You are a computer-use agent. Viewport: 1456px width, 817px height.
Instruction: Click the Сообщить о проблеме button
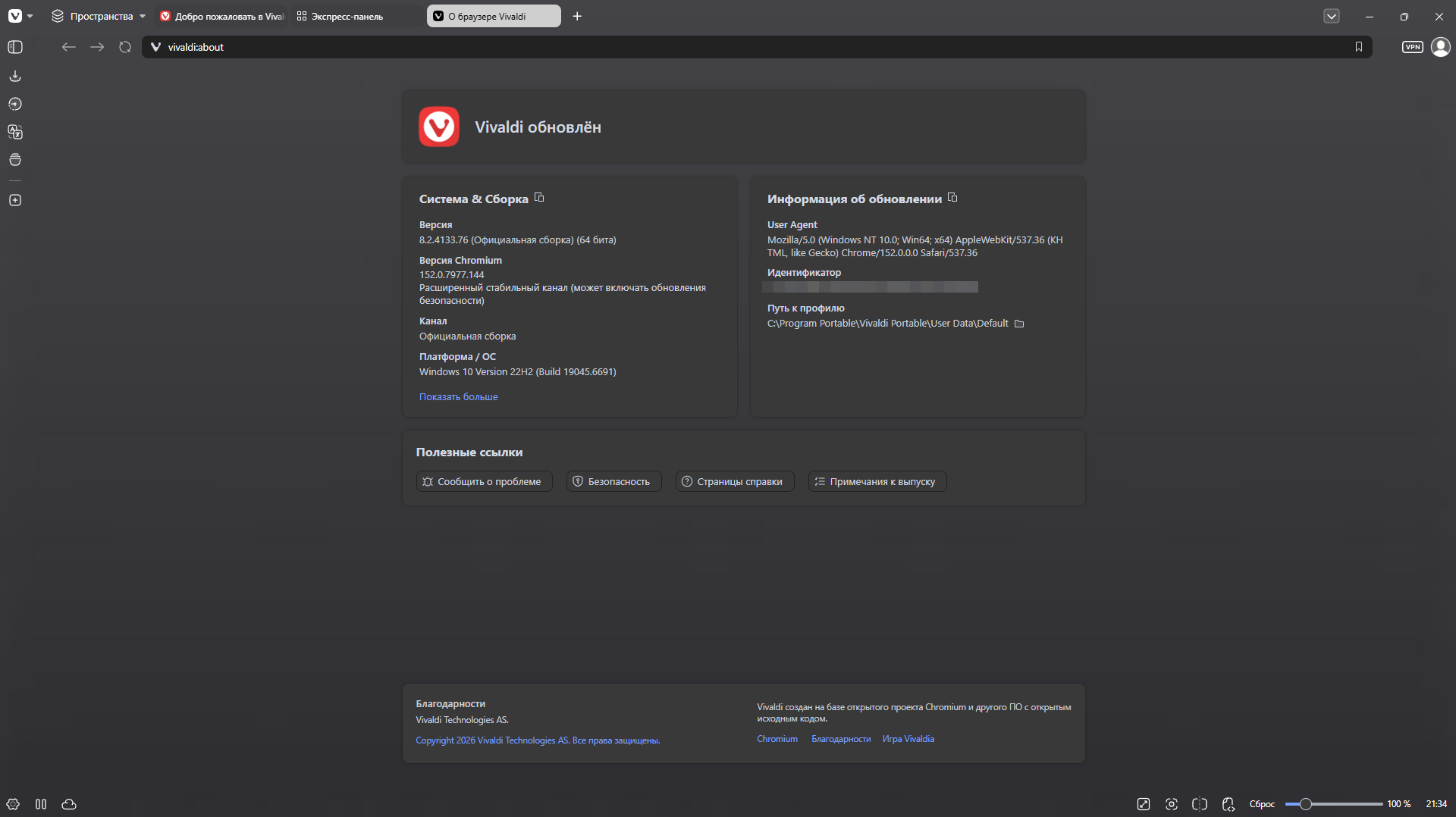(x=484, y=481)
